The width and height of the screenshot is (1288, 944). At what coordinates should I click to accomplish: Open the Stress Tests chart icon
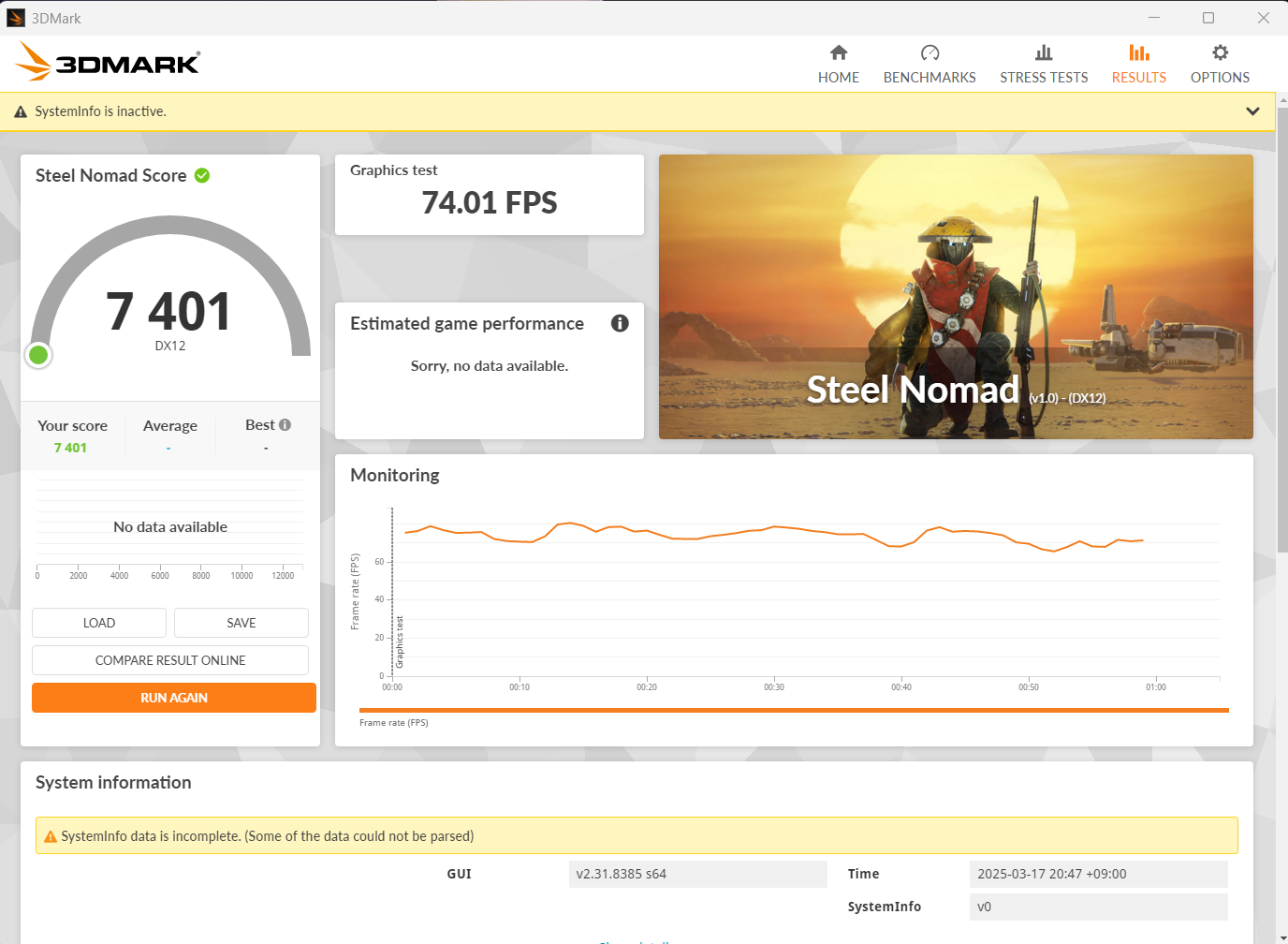[x=1044, y=52]
